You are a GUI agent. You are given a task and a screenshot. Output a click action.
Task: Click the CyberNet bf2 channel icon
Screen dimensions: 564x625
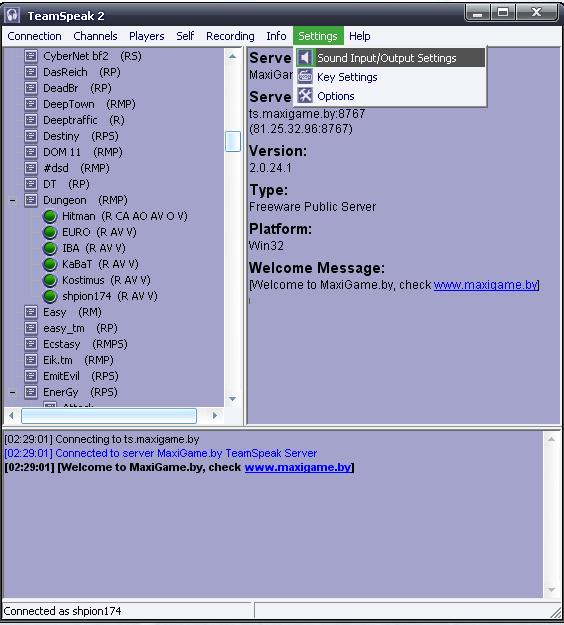(x=31, y=56)
